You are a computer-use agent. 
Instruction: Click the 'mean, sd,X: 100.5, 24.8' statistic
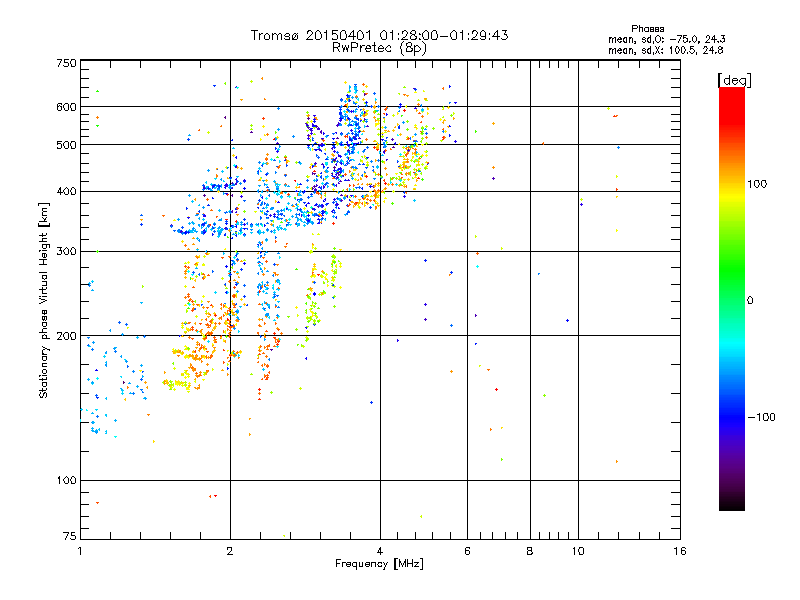tap(665, 50)
